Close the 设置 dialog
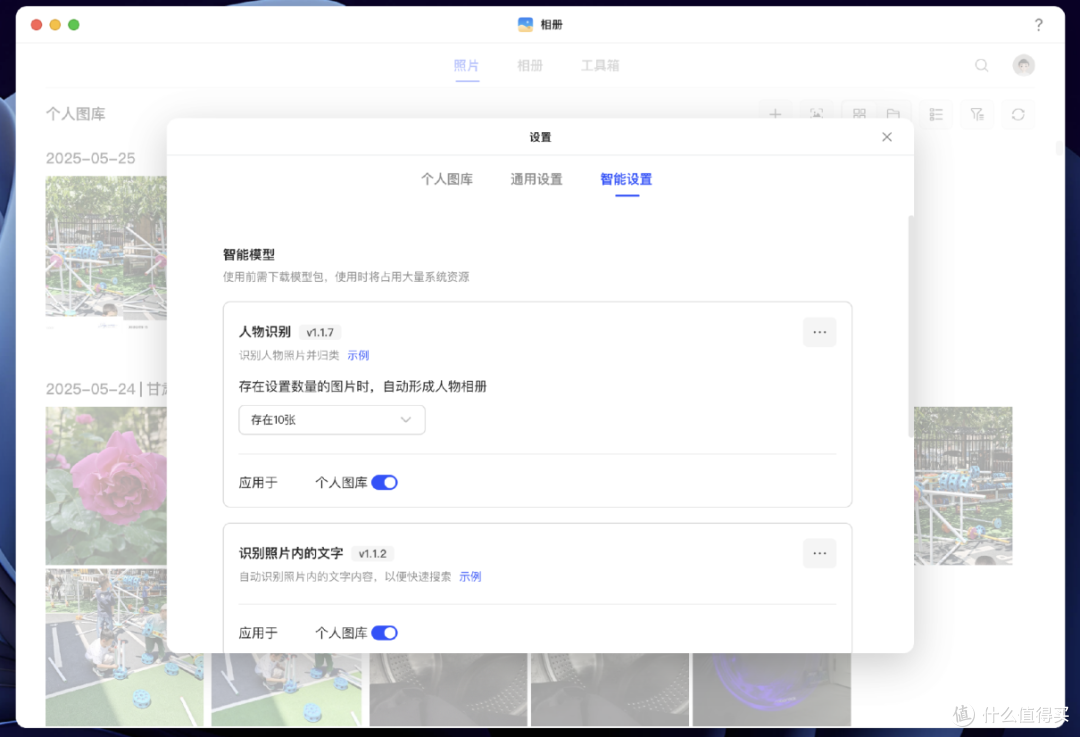Image resolution: width=1080 pixels, height=737 pixels. (887, 137)
